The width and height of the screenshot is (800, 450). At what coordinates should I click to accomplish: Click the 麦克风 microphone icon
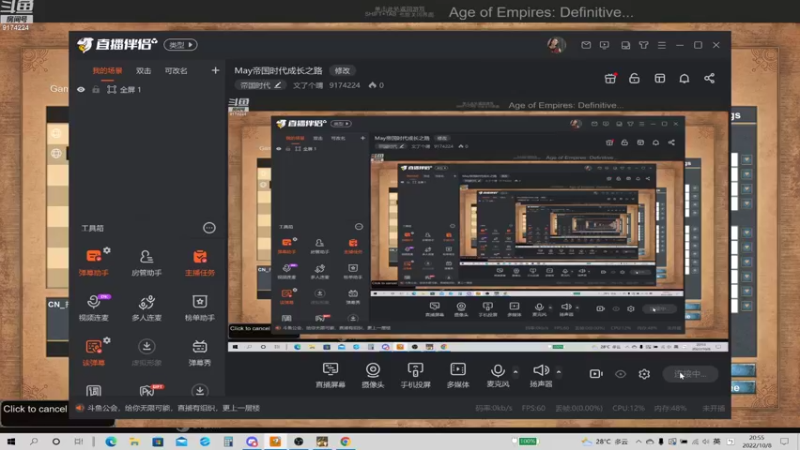(497, 370)
